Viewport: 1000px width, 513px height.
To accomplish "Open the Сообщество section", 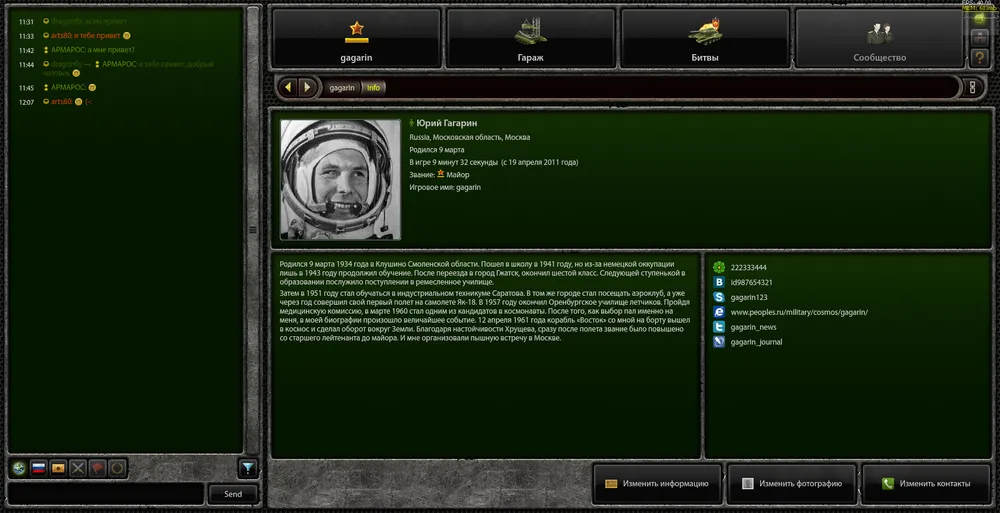I will tap(879, 39).
